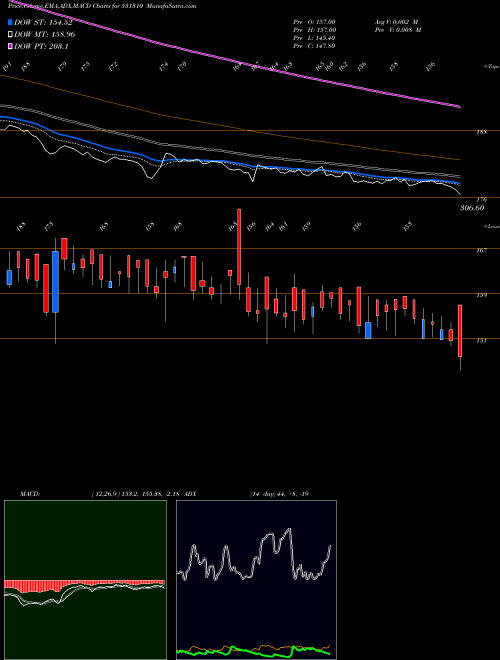Open the ADX indicator panel
500x660 pixels.
pyautogui.click(x=256, y=580)
